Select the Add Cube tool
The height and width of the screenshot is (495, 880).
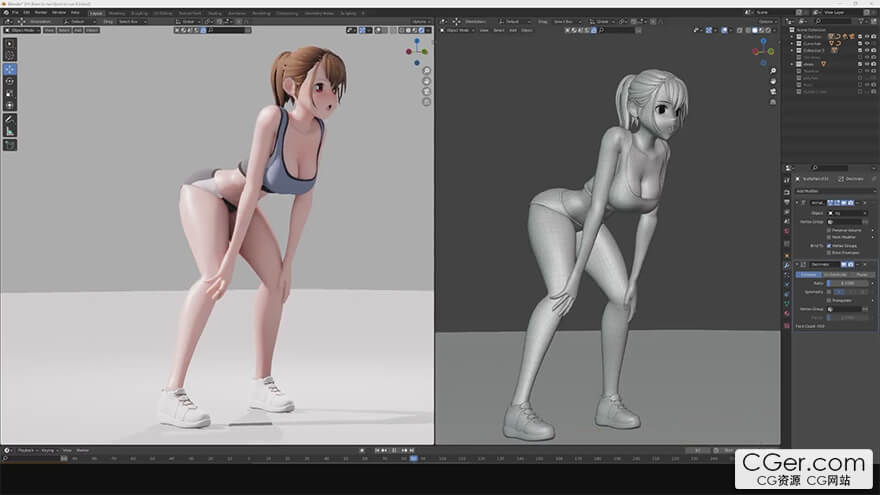[x=10, y=145]
